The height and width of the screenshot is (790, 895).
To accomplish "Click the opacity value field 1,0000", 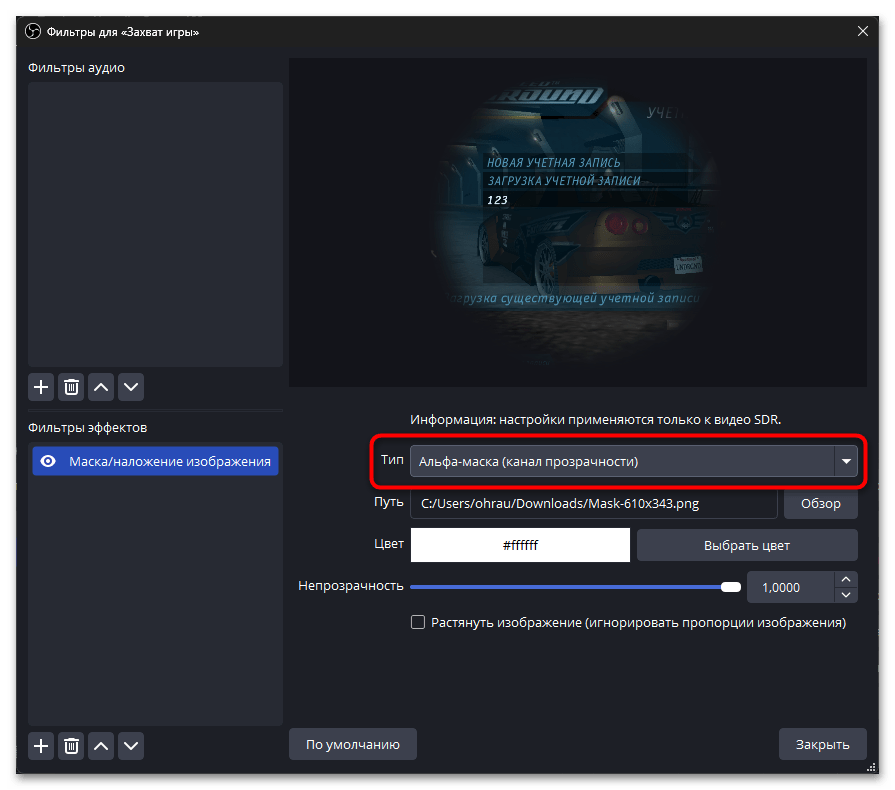I will coord(791,587).
